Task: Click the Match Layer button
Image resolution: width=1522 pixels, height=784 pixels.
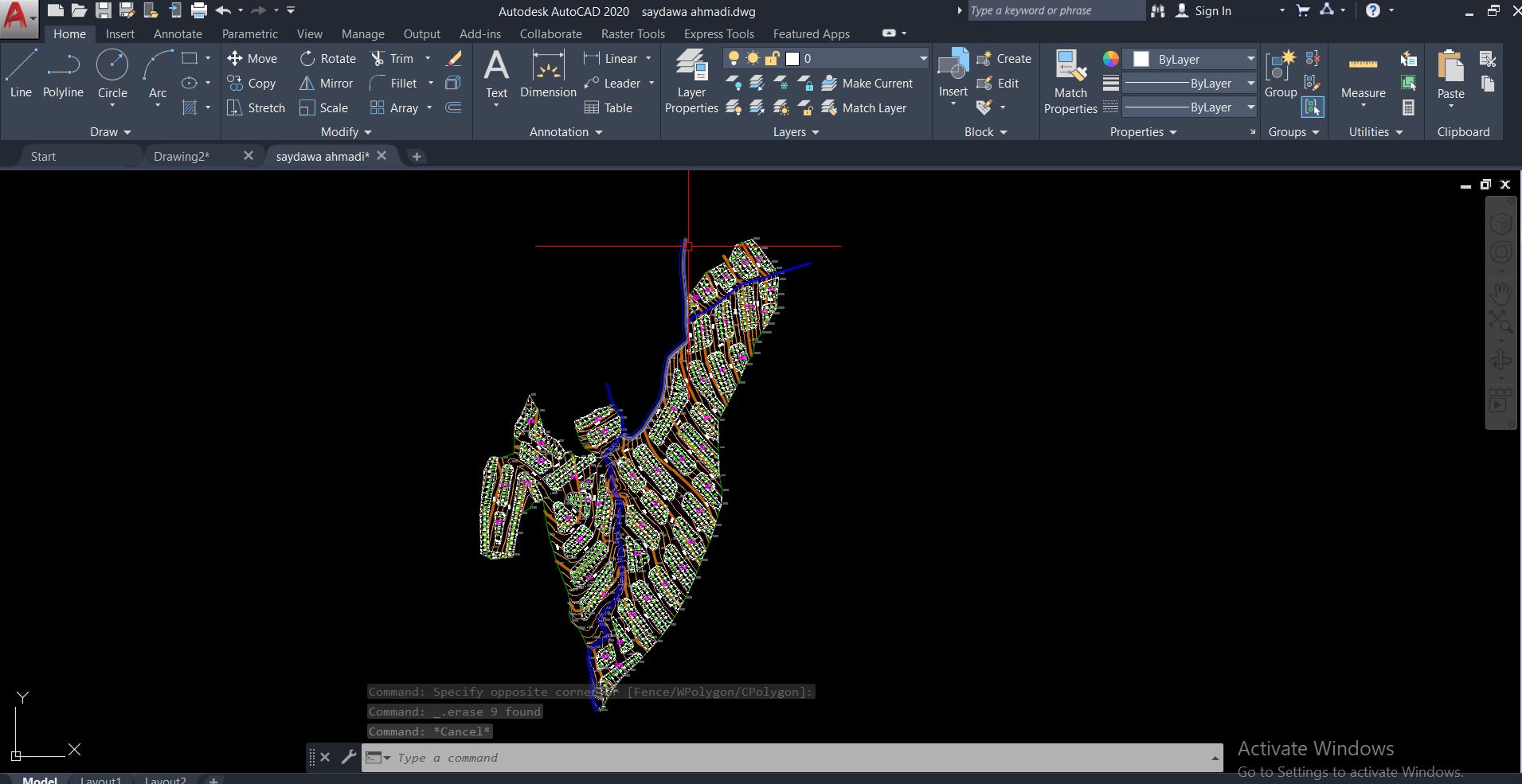Action: coord(867,107)
